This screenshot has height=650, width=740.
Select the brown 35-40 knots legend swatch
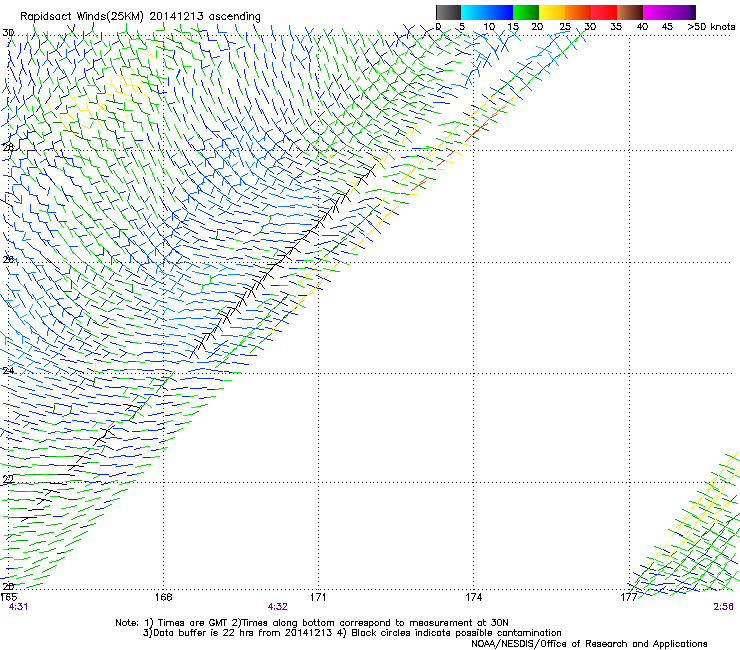point(630,12)
